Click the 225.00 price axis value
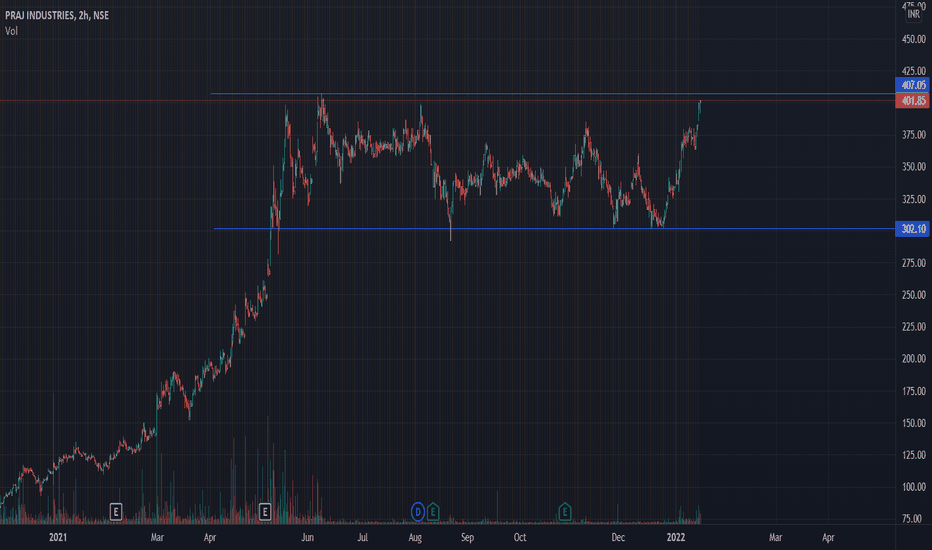The width and height of the screenshot is (932, 550). click(x=914, y=326)
